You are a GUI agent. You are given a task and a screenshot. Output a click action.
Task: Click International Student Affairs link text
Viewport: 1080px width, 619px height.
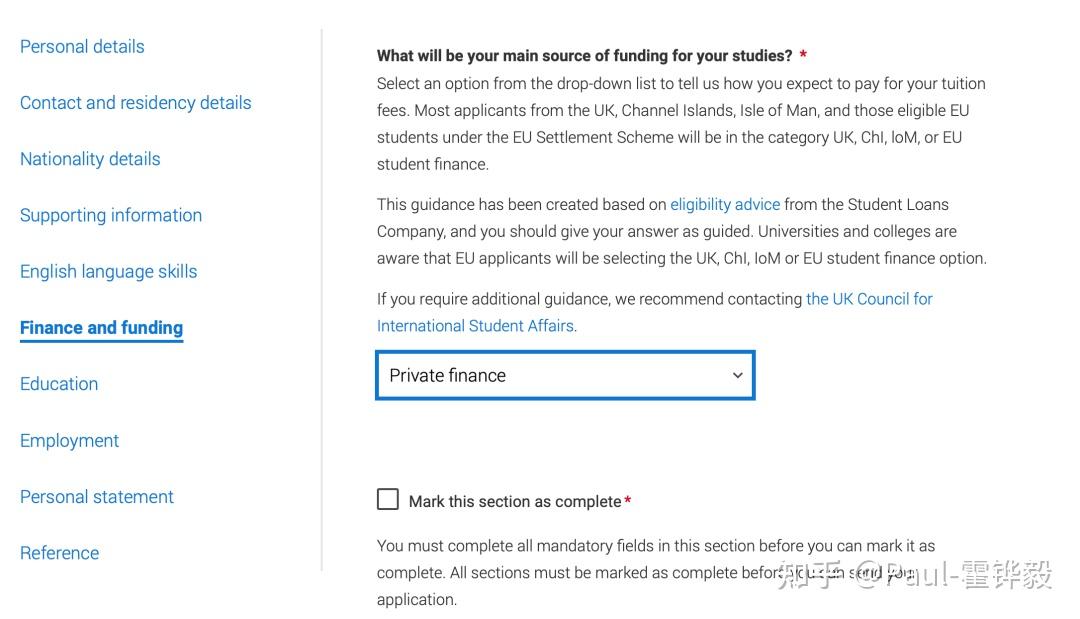pos(477,326)
